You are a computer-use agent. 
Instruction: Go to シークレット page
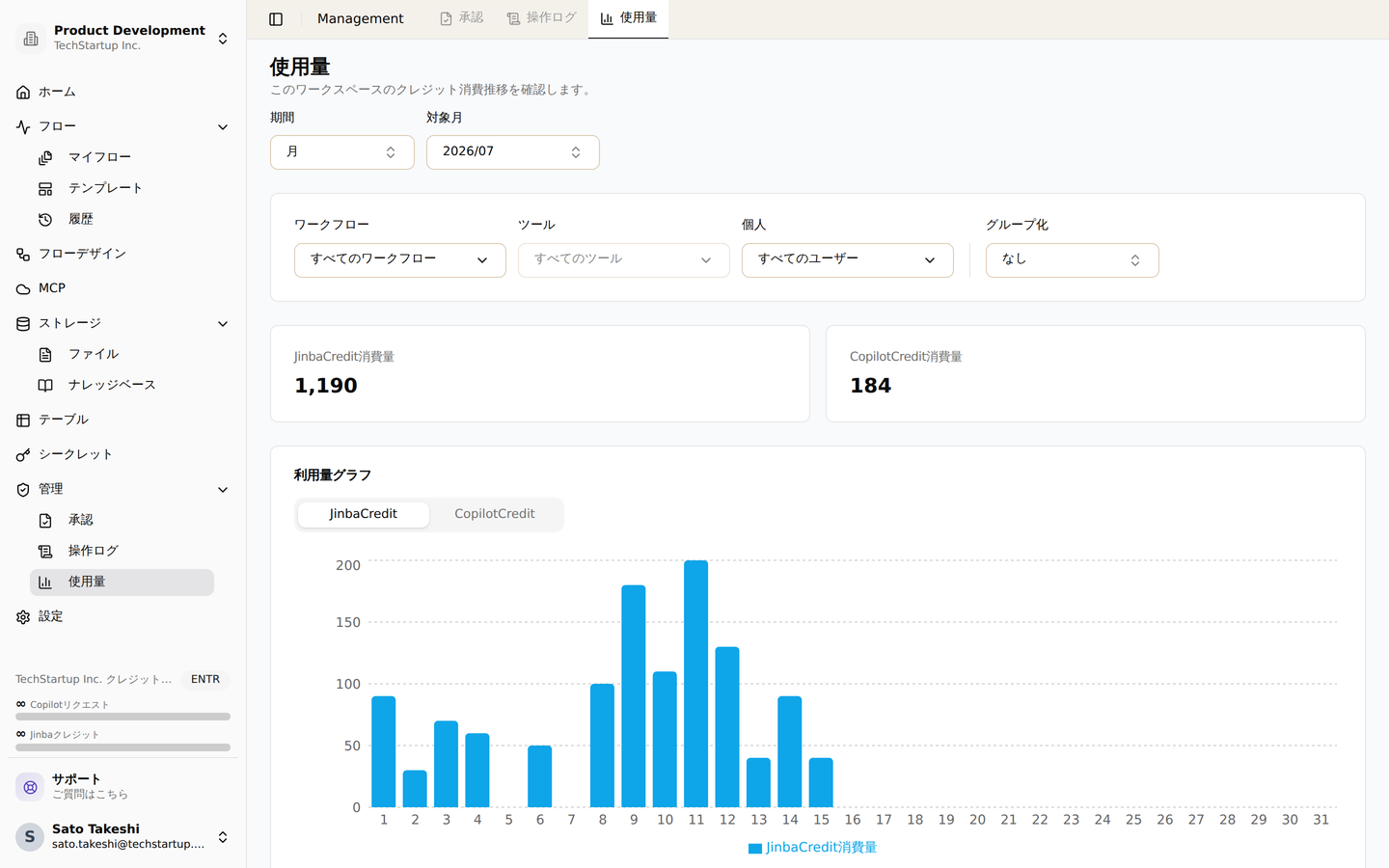pyautogui.click(x=122, y=455)
